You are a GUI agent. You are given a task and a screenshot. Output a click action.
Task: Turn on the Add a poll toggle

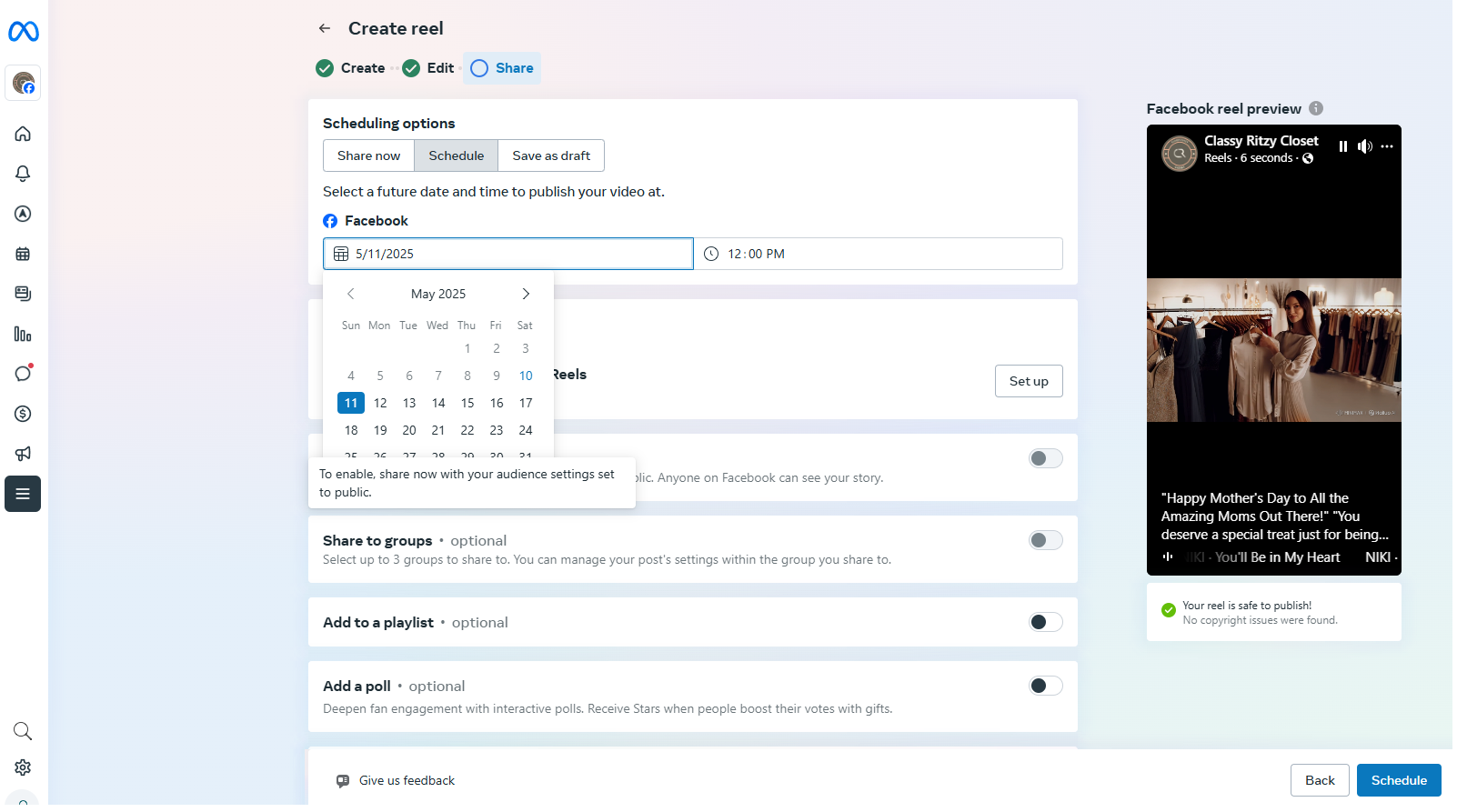(x=1045, y=686)
